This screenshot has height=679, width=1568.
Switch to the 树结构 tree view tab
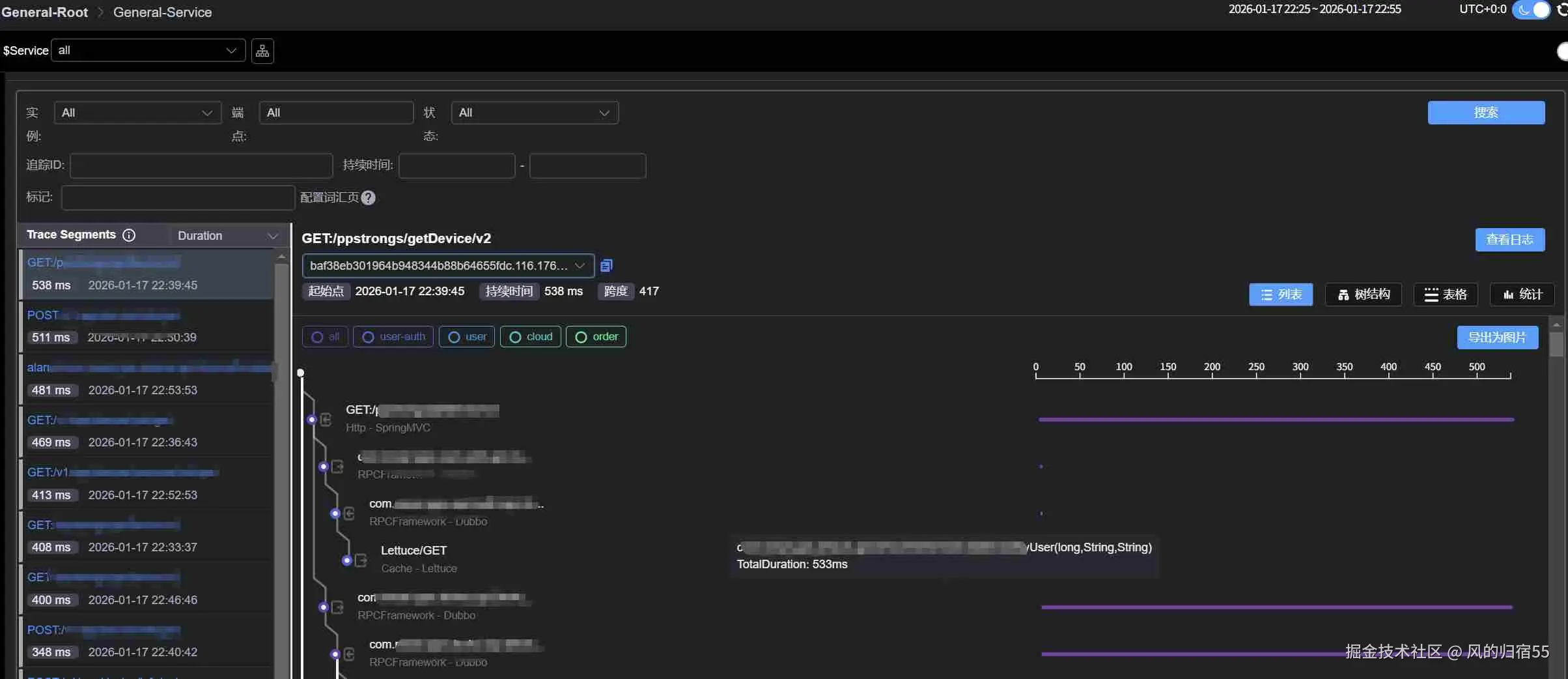click(1364, 295)
